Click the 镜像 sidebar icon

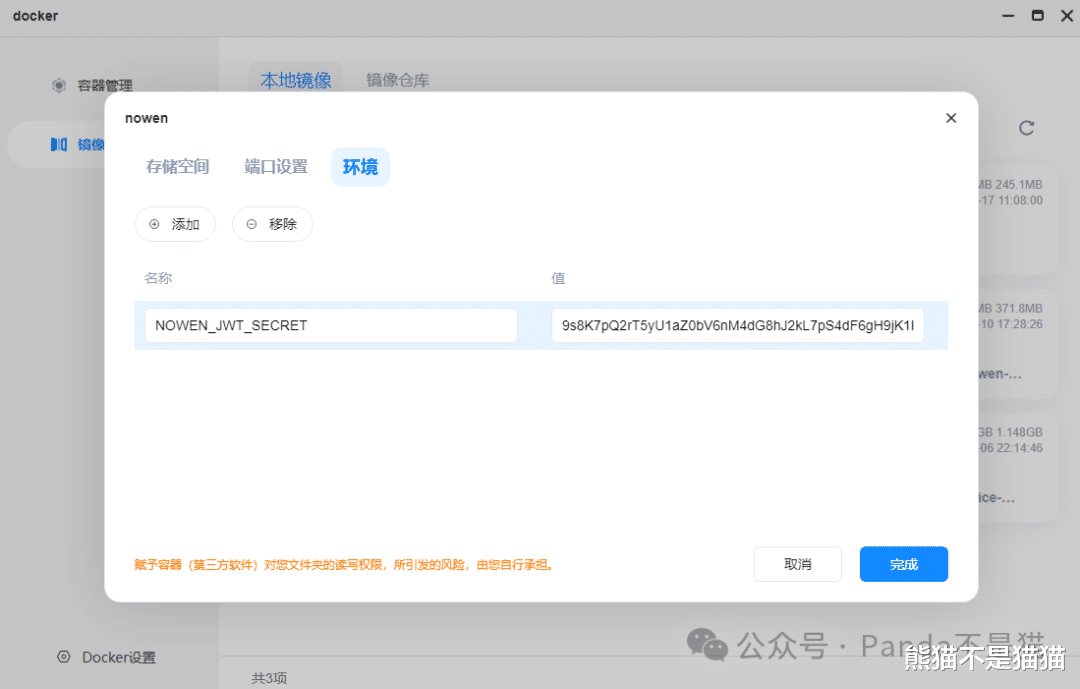click(59, 144)
